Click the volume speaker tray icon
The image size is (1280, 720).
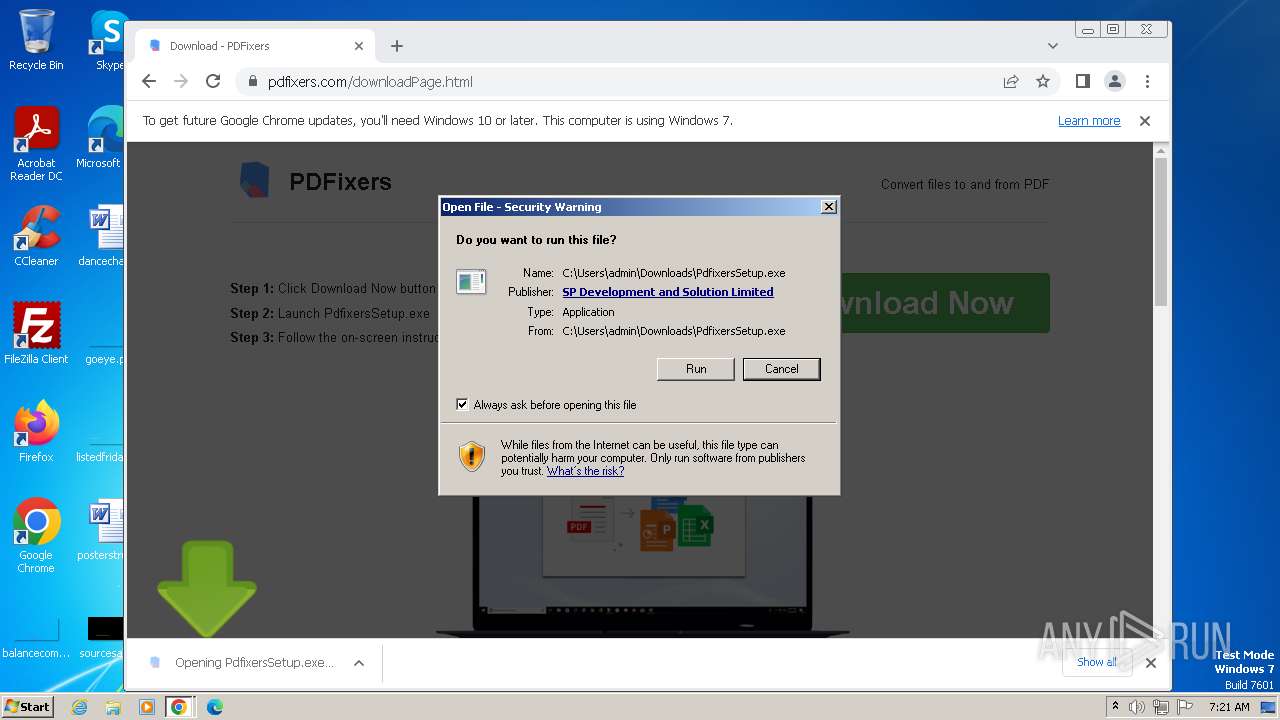[1137, 707]
